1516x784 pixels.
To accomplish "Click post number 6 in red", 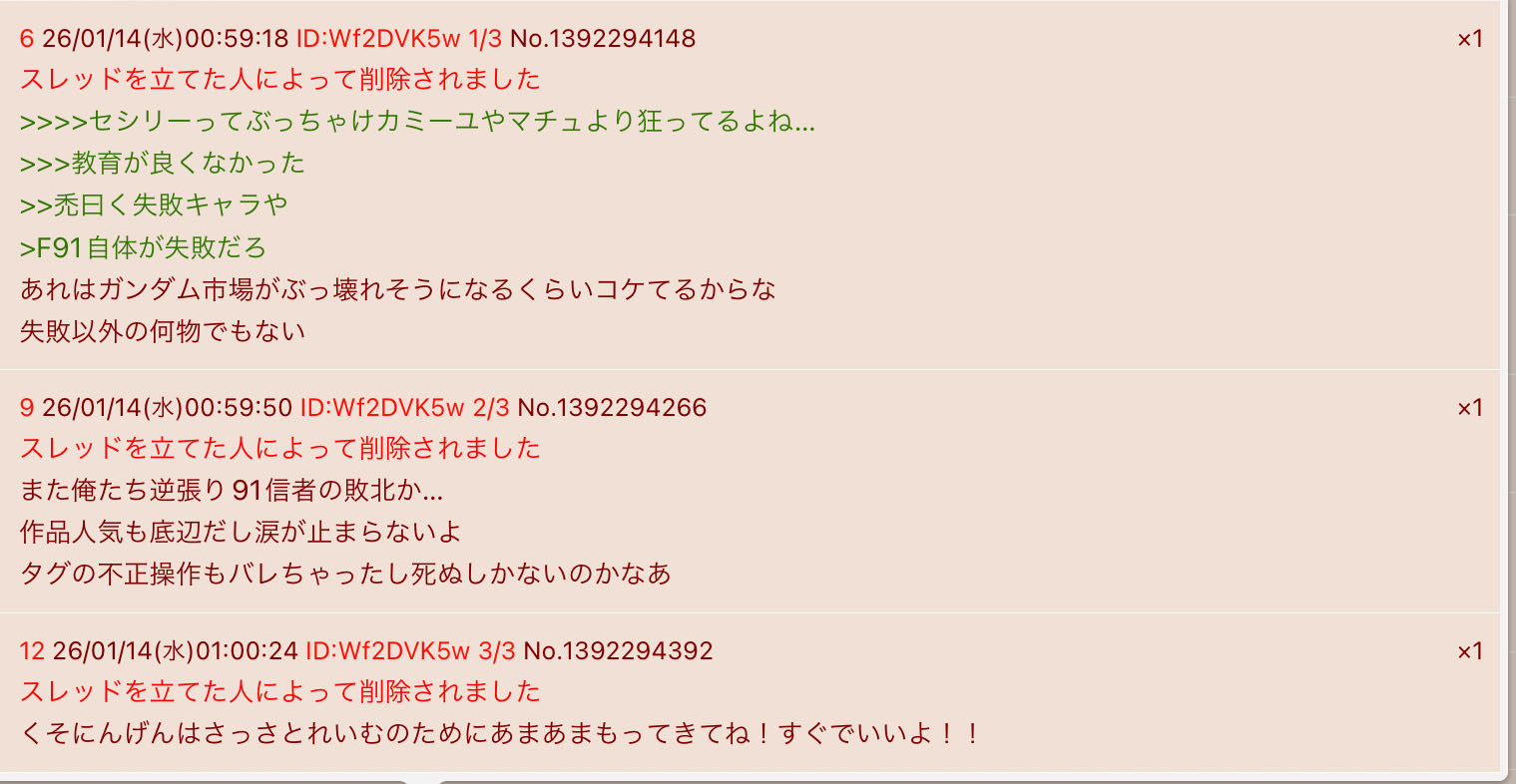I will [x=27, y=39].
